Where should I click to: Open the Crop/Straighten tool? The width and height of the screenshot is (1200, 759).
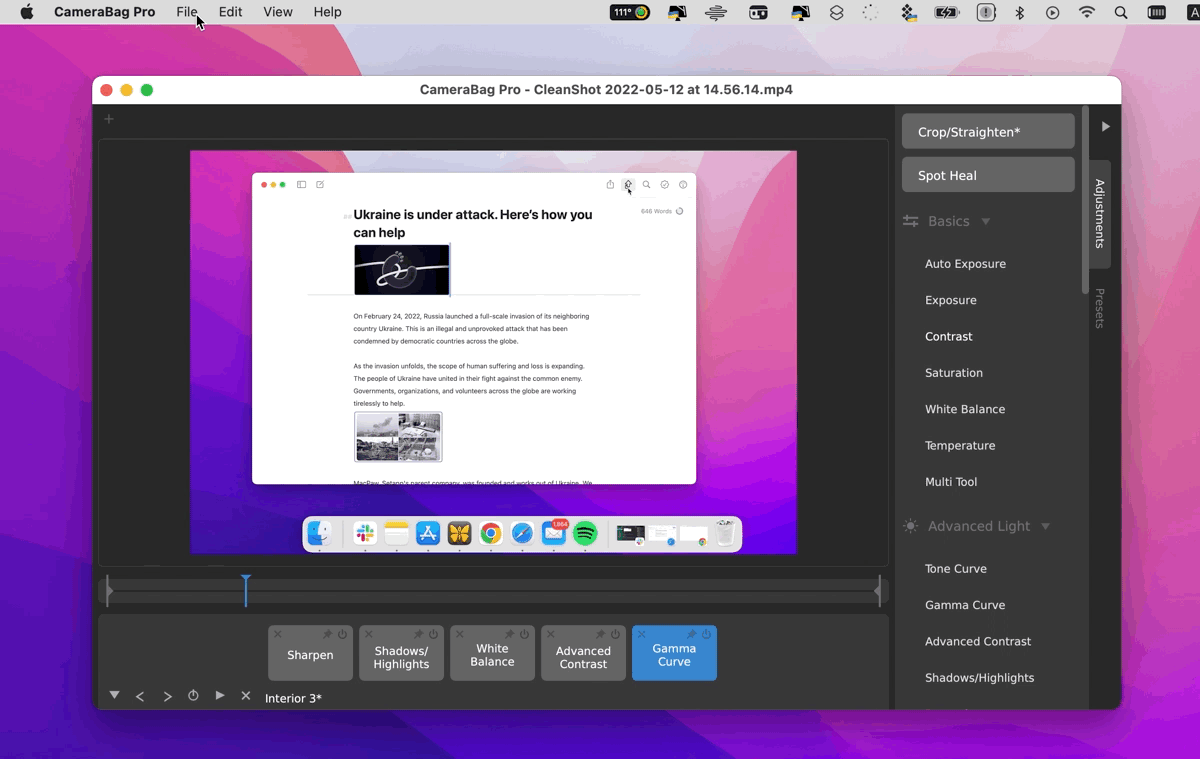click(988, 132)
